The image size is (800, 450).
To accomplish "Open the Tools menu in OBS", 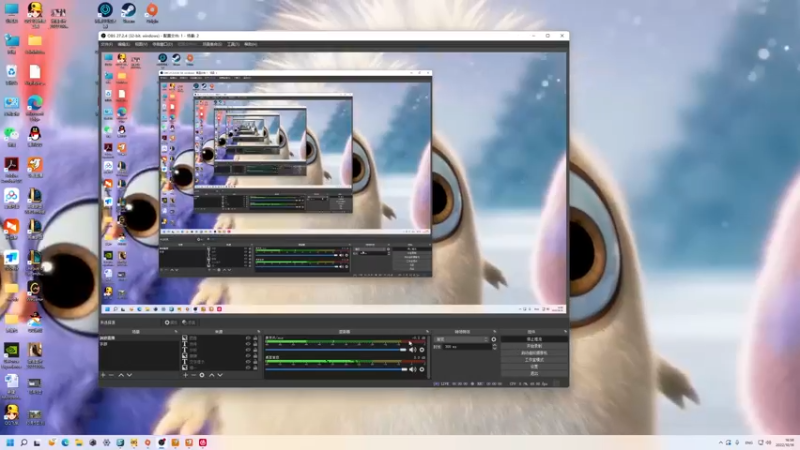I will click(x=233, y=44).
